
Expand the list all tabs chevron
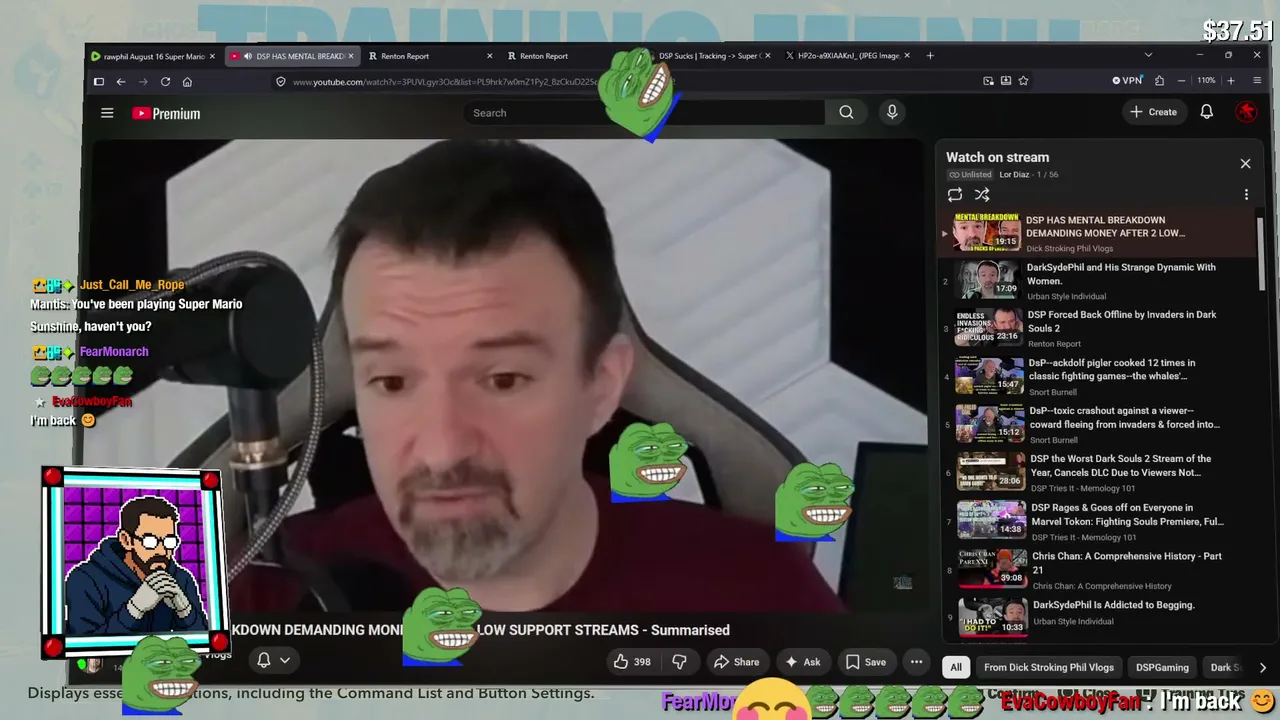pyautogui.click(x=1148, y=55)
